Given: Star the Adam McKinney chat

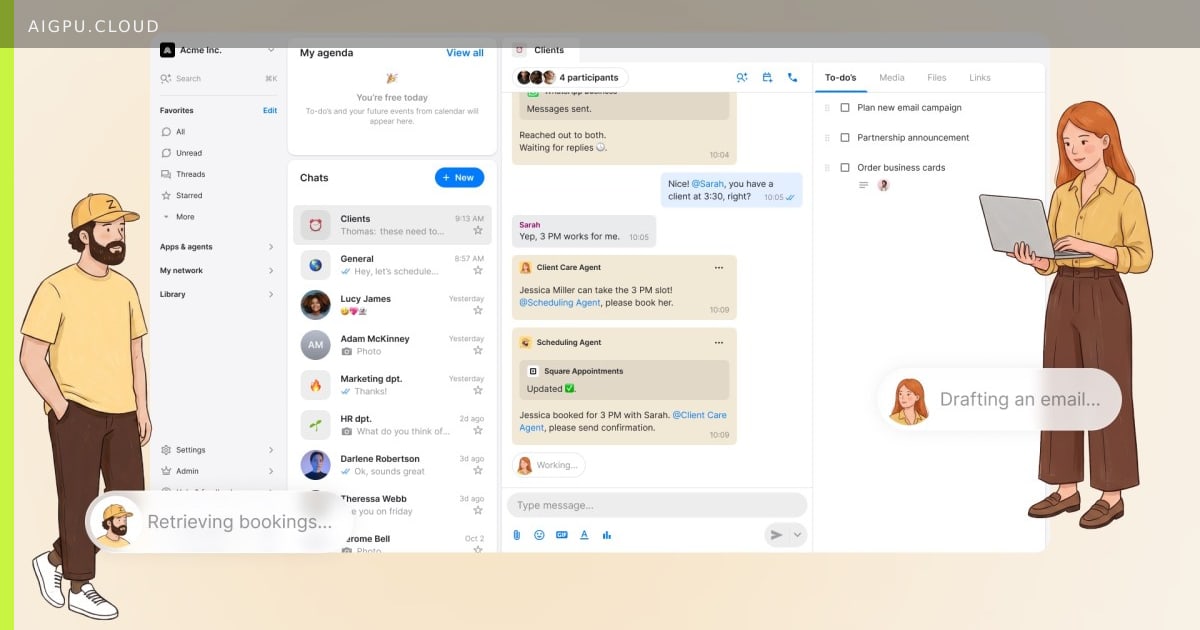Looking at the screenshot, I should point(478,351).
